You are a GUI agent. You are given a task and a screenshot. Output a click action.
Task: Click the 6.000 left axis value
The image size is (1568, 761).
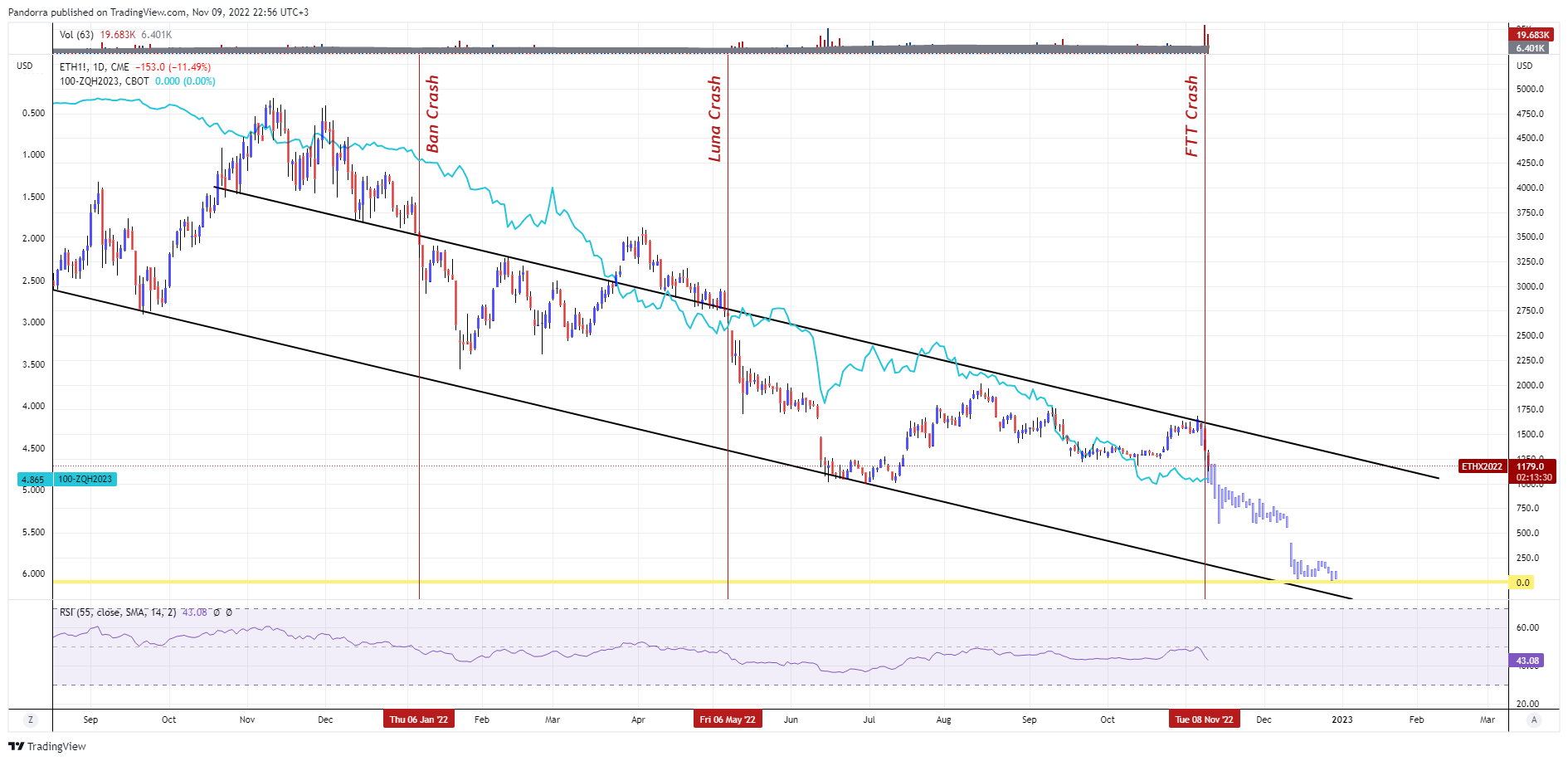[x=33, y=573]
